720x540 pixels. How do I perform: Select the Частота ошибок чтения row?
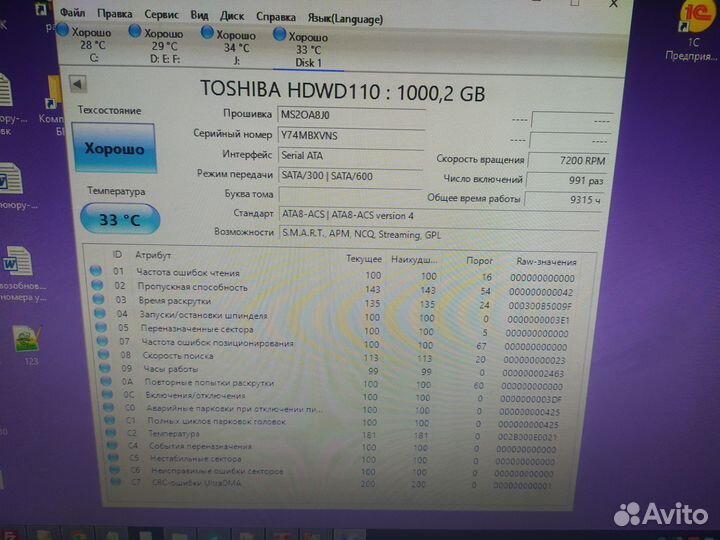(x=332, y=275)
